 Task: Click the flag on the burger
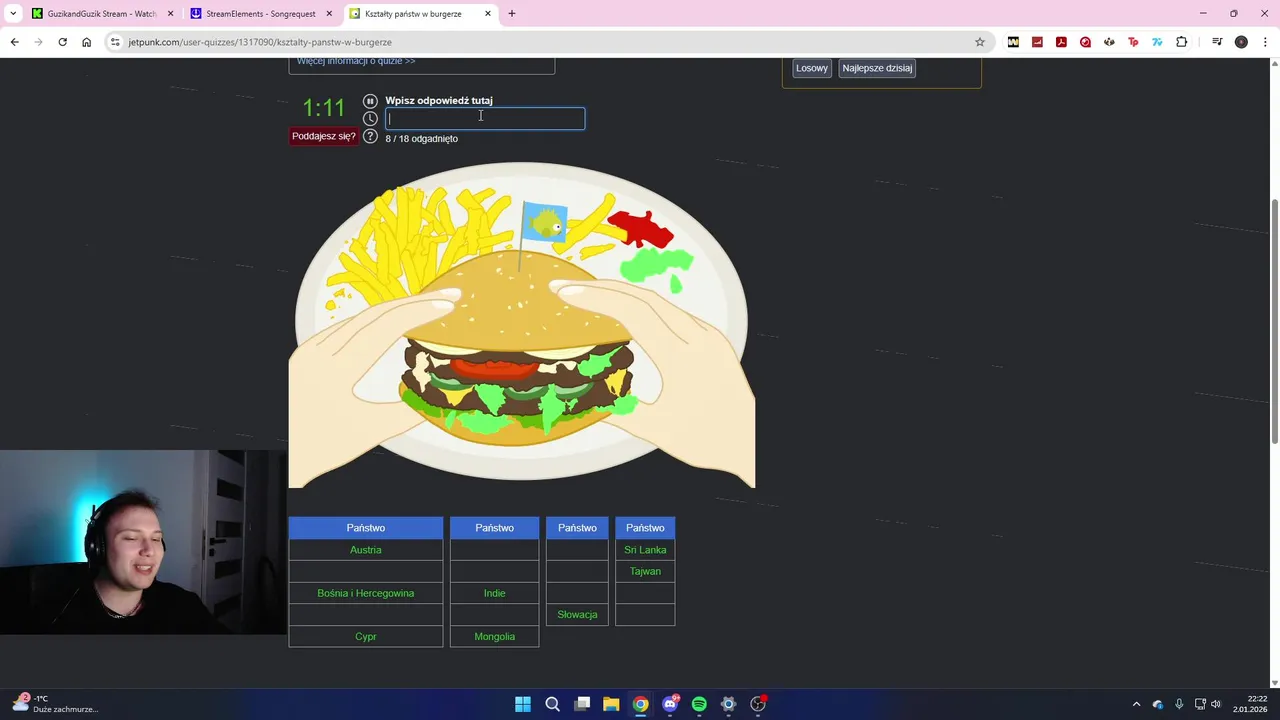[545, 222]
